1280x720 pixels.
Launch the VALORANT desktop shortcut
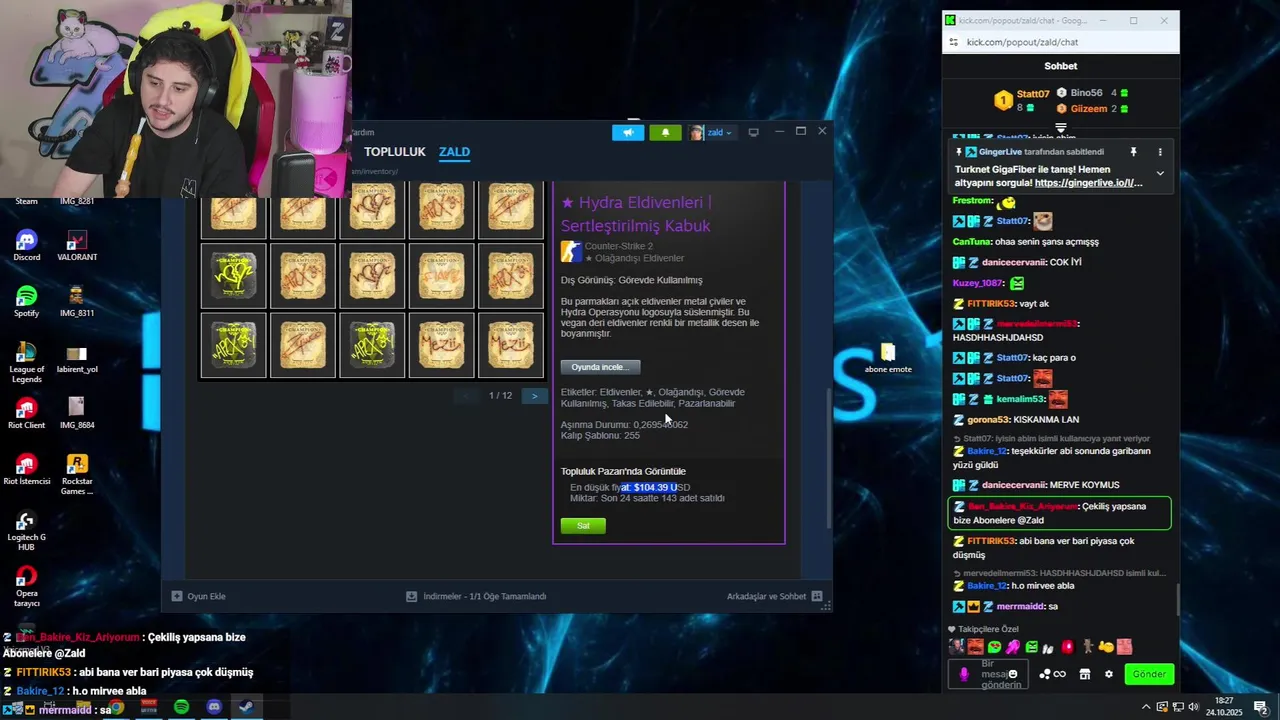(77, 245)
